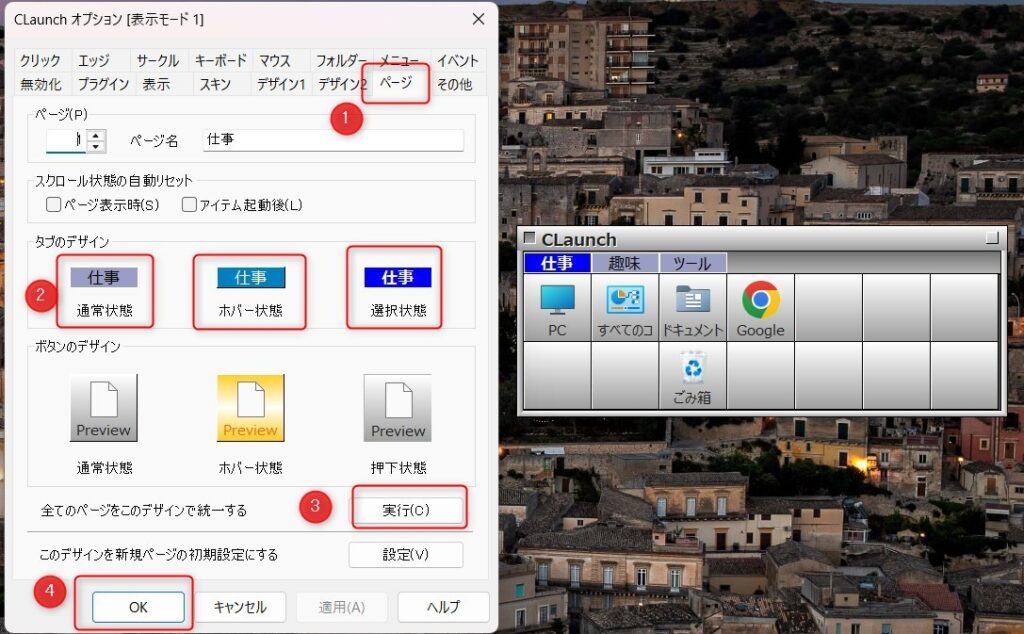Open すべてのコ item in CLaunch

[x=625, y=307]
